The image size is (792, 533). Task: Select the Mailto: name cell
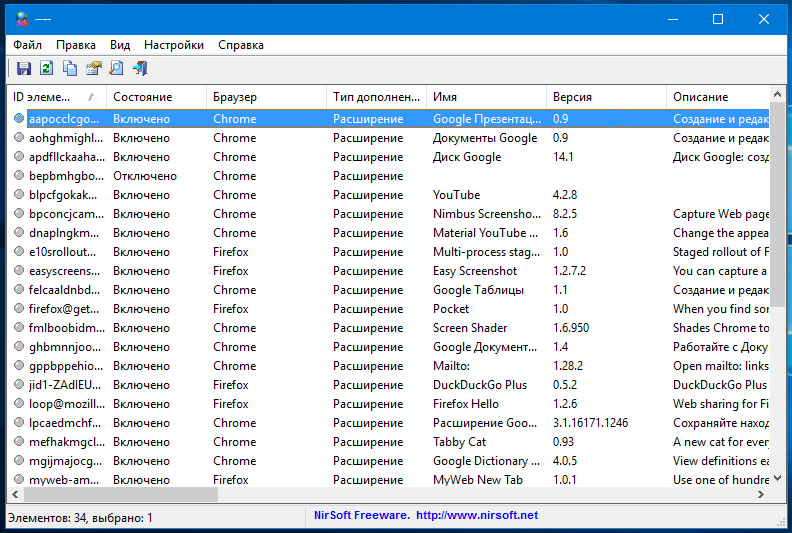(451, 366)
